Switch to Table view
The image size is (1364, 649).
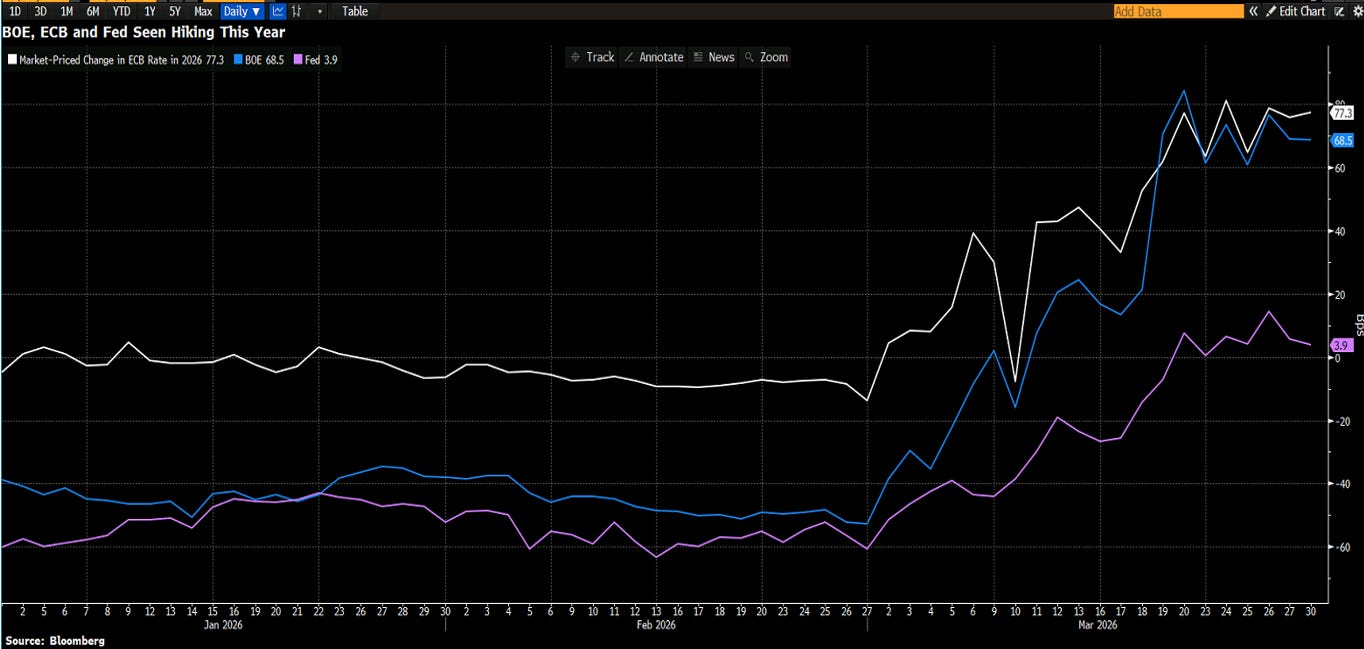point(355,11)
